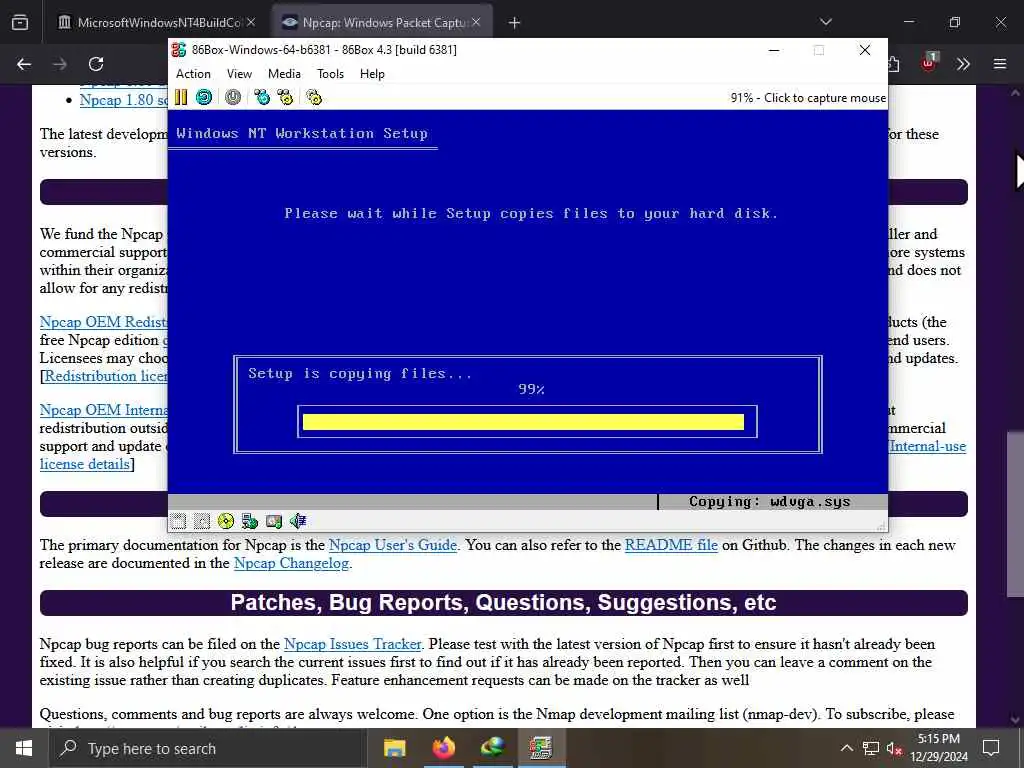Viewport: 1024px width, 768px height.
Task: Click the red uBlock extension icon
Action: pos(929,63)
